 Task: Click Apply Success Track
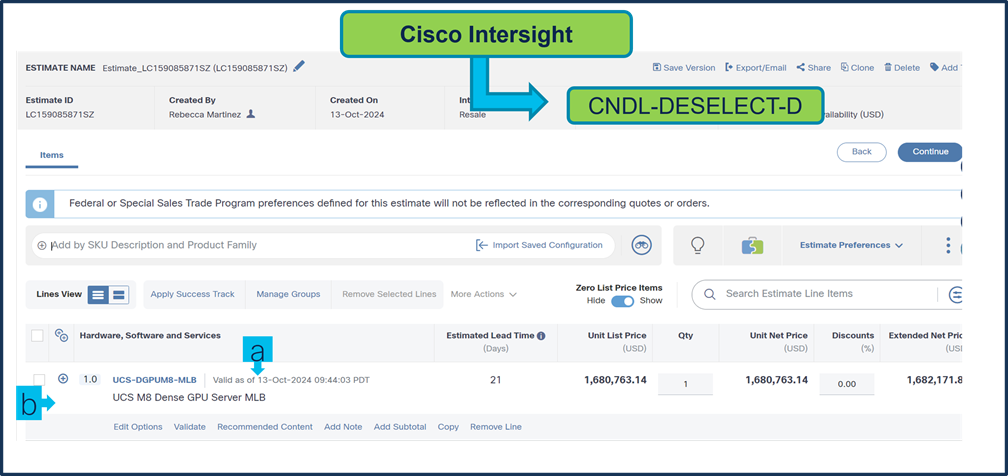coord(192,294)
